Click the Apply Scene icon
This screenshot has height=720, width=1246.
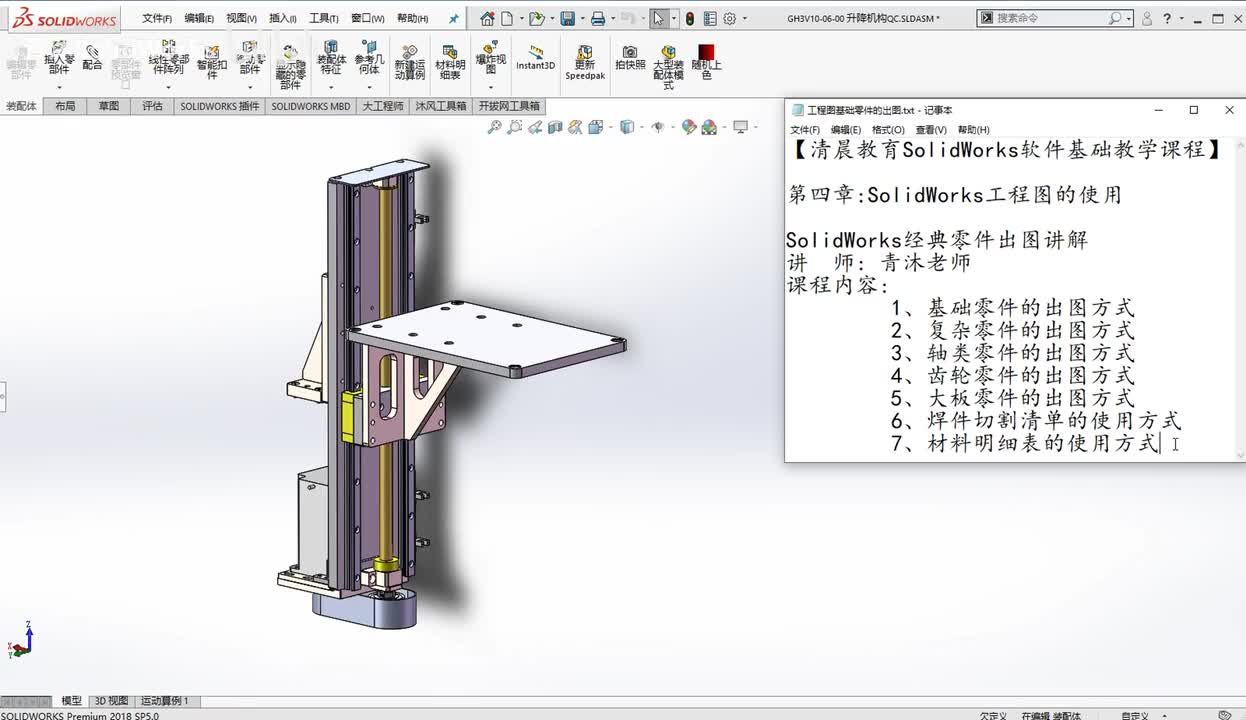709,127
